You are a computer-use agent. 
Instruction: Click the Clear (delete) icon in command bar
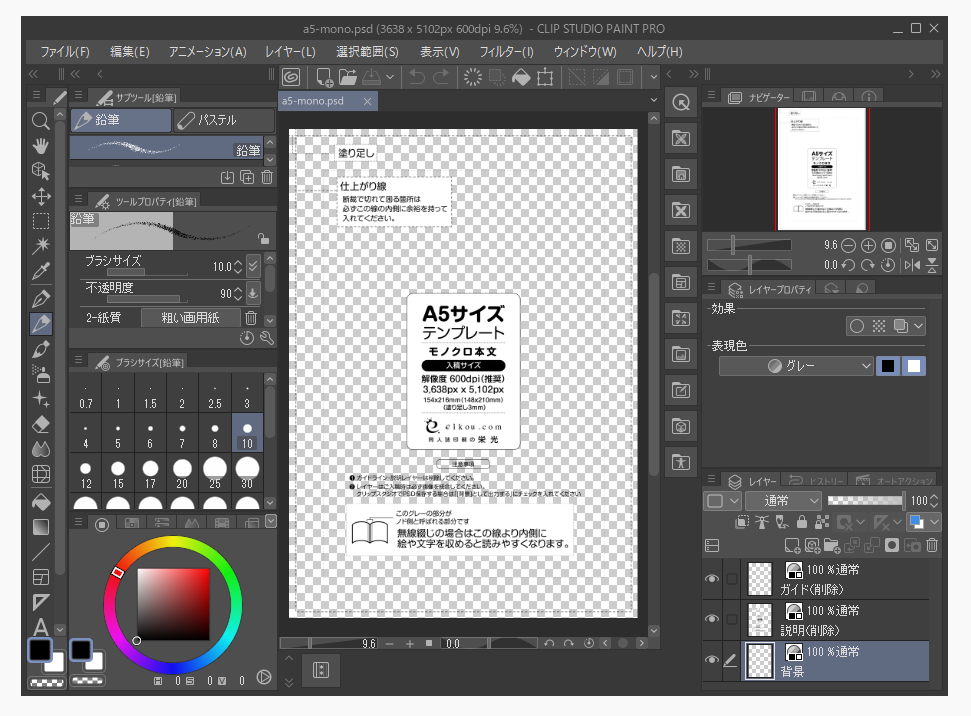(472, 77)
